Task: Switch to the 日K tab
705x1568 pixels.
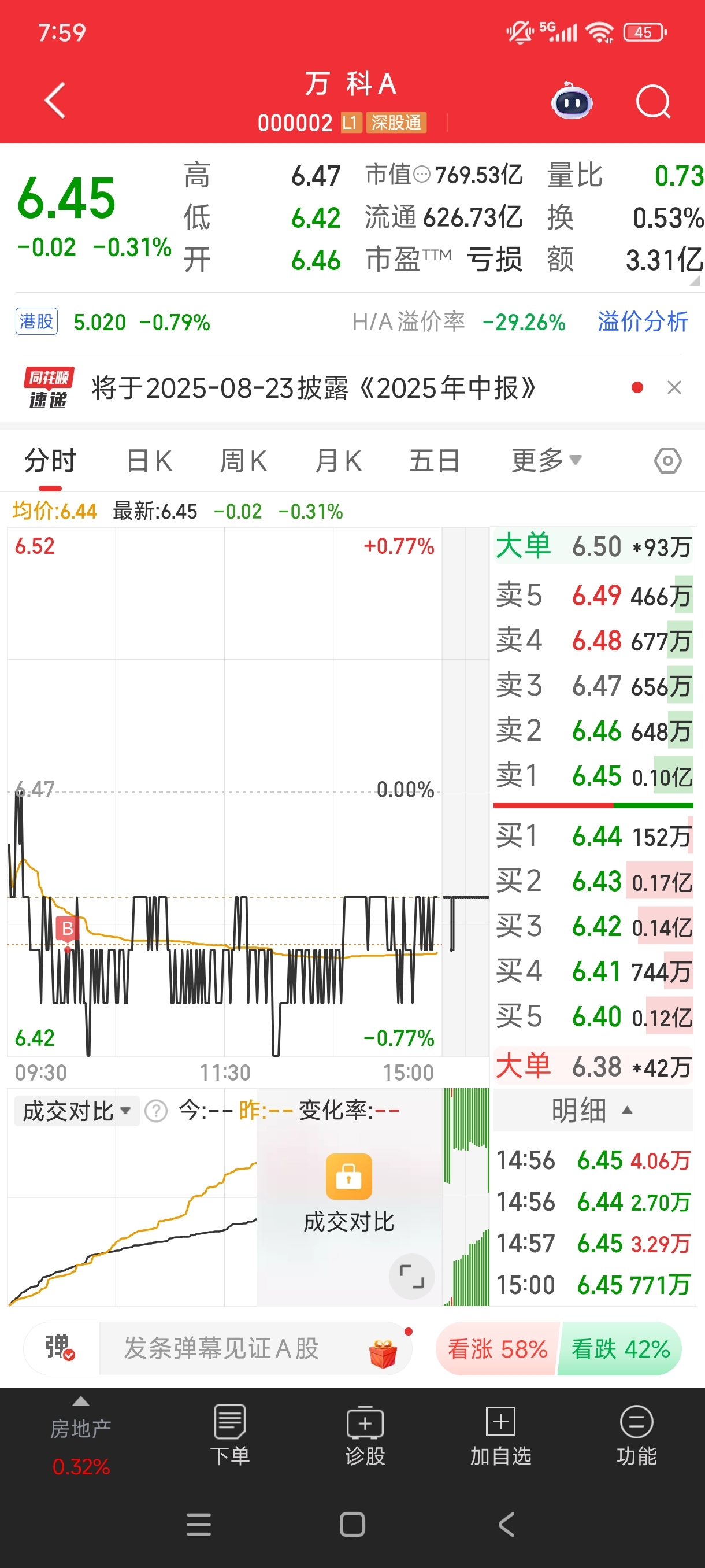Action: click(x=149, y=460)
